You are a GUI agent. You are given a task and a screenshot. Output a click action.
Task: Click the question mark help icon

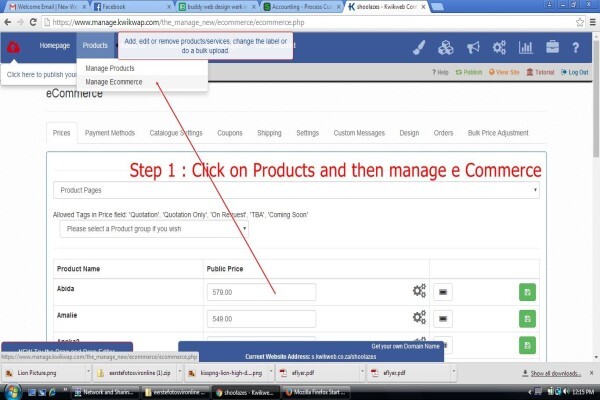[x=576, y=47]
